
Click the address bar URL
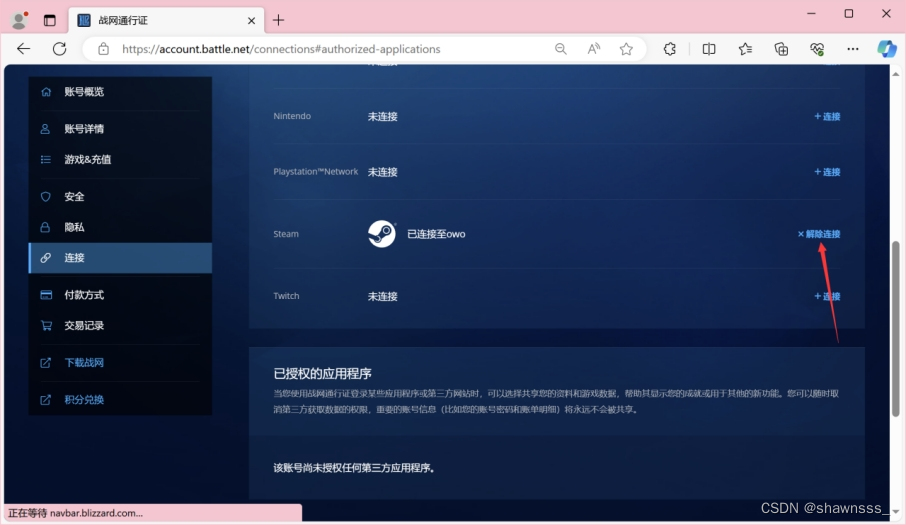[x=281, y=49]
